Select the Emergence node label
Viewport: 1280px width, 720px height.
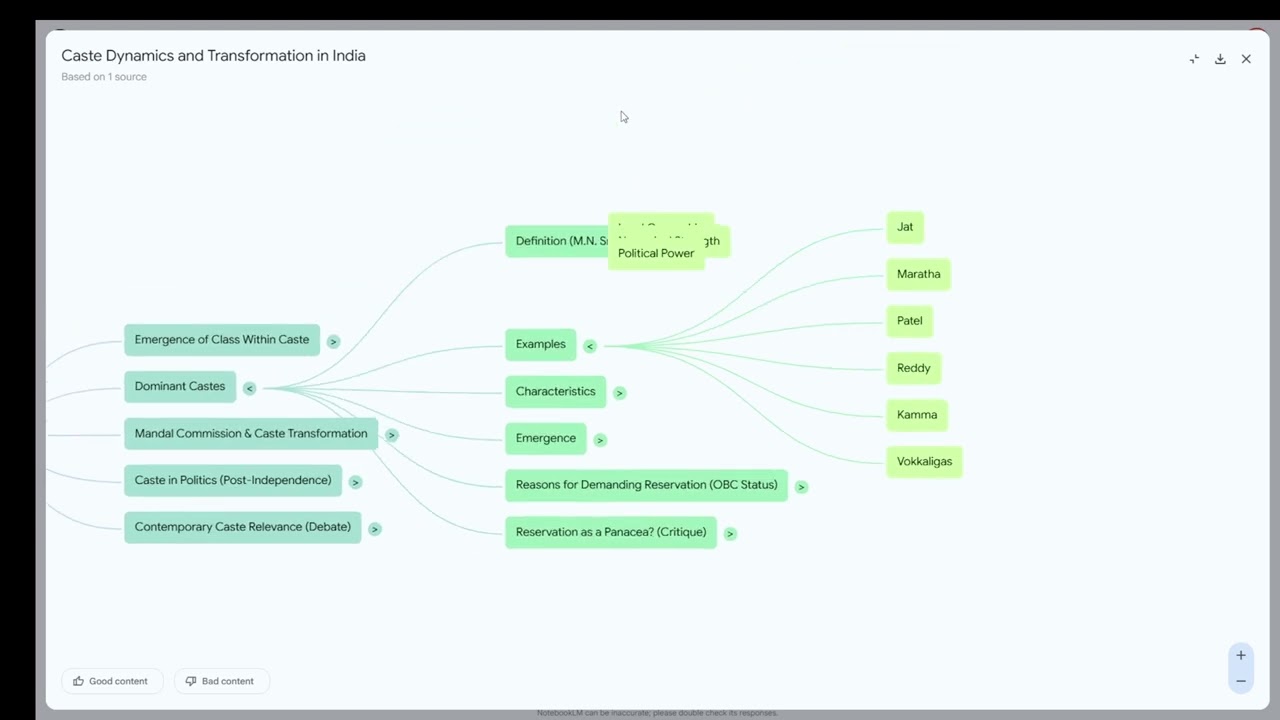click(x=546, y=438)
